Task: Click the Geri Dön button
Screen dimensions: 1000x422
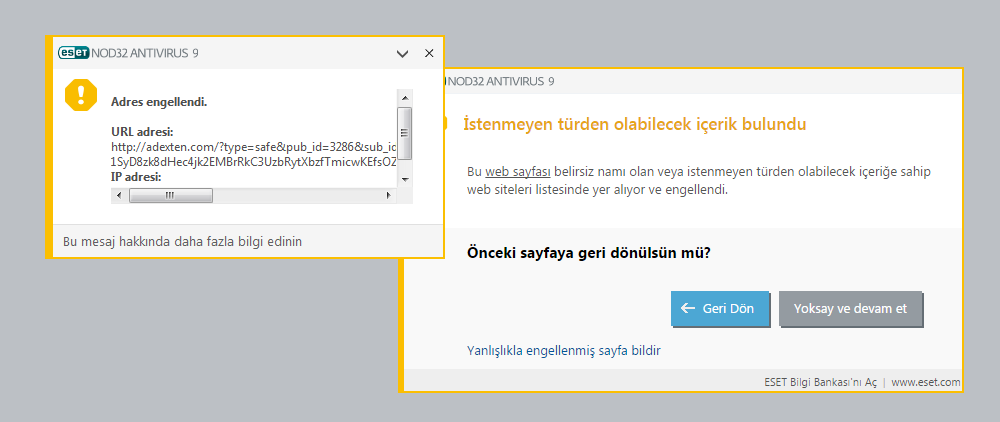Action: 720,309
